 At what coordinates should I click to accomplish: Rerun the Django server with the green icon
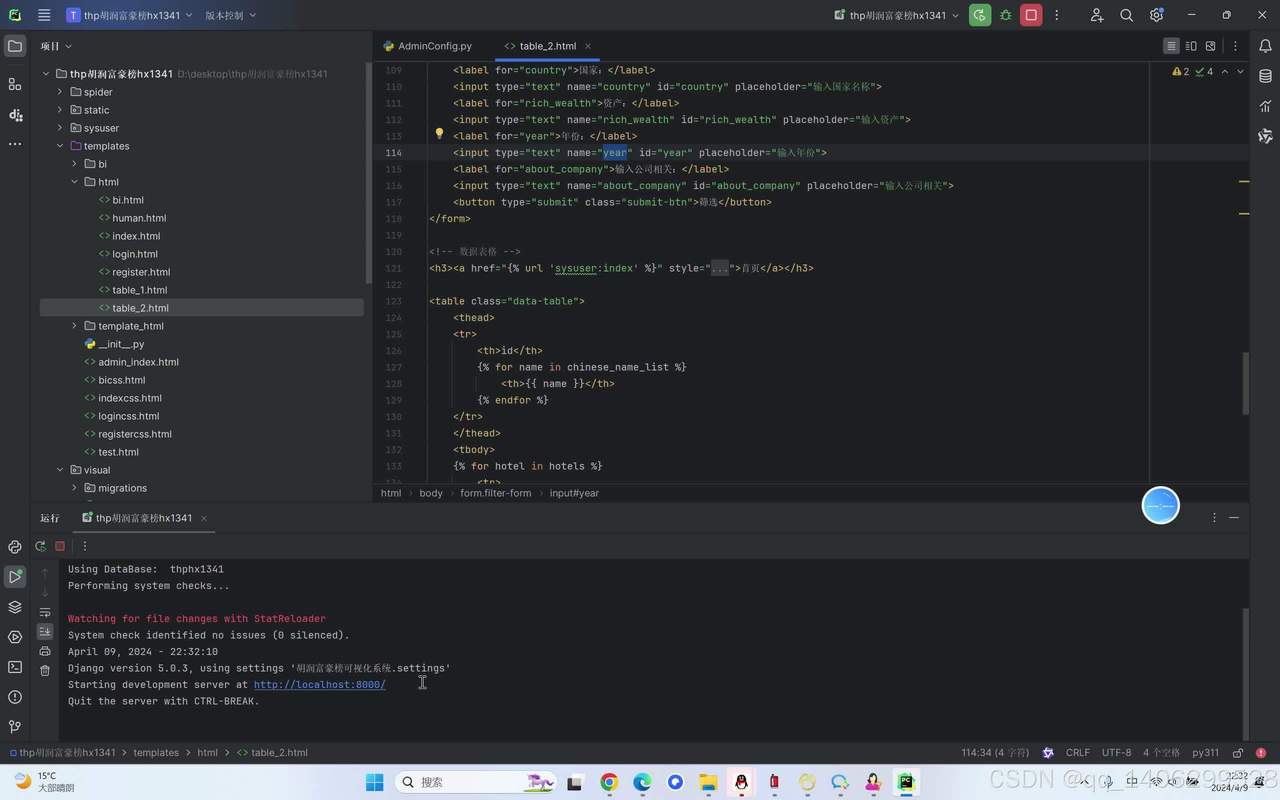[x=40, y=546]
